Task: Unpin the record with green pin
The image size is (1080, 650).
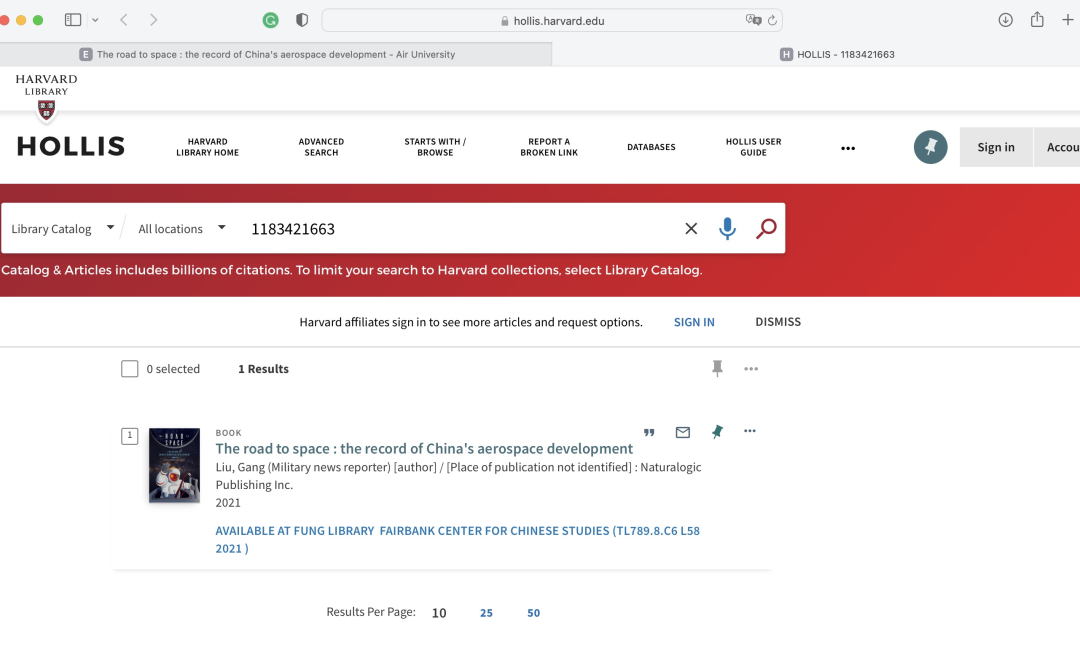Action: (x=717, y=432)
